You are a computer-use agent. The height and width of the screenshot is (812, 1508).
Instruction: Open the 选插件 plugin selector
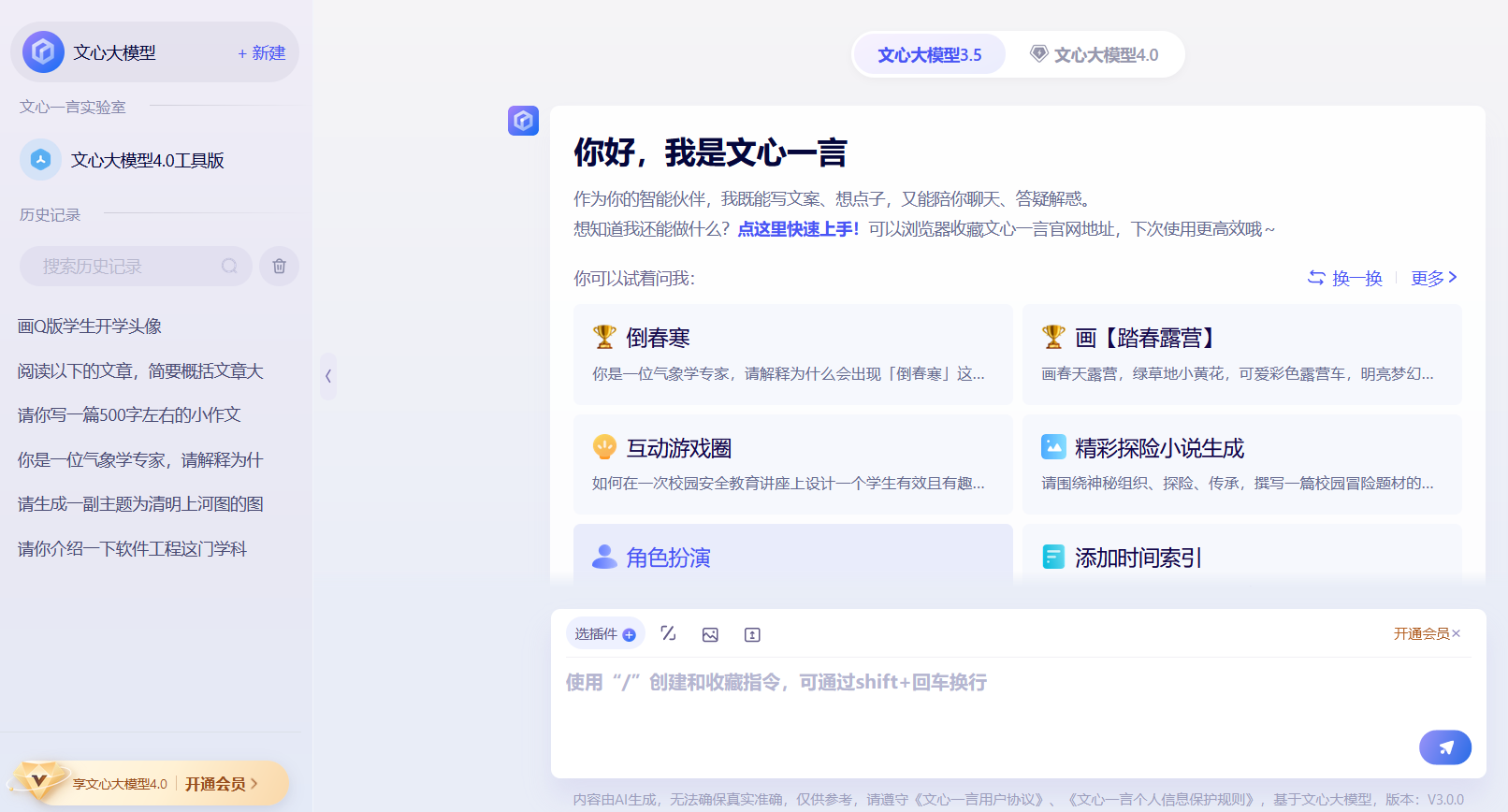605,633
